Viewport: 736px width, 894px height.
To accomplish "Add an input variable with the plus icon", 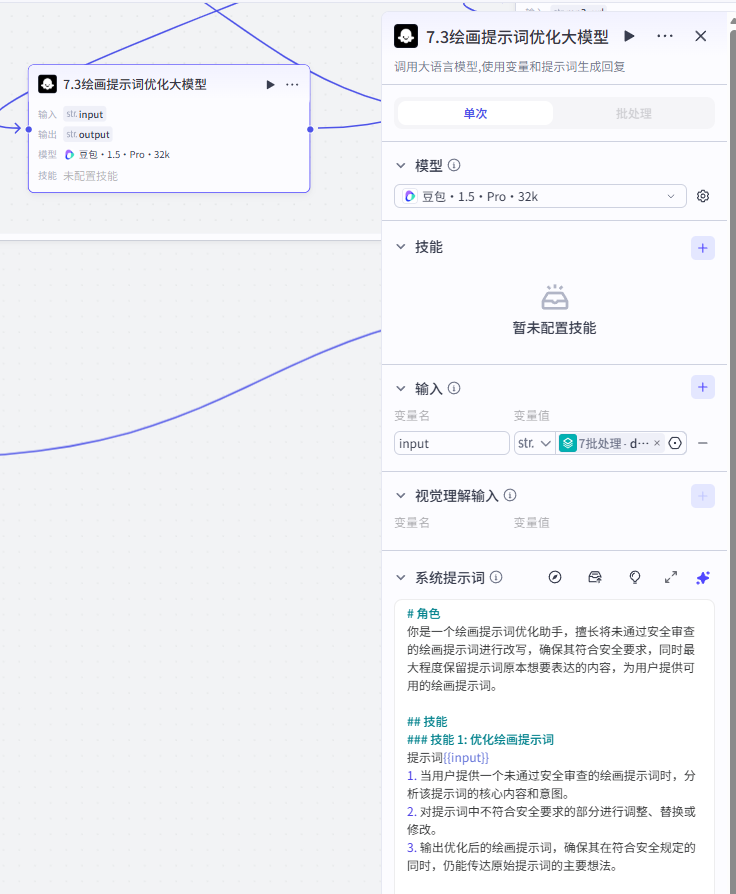I will pyautogui.click(x=702, y=388).
